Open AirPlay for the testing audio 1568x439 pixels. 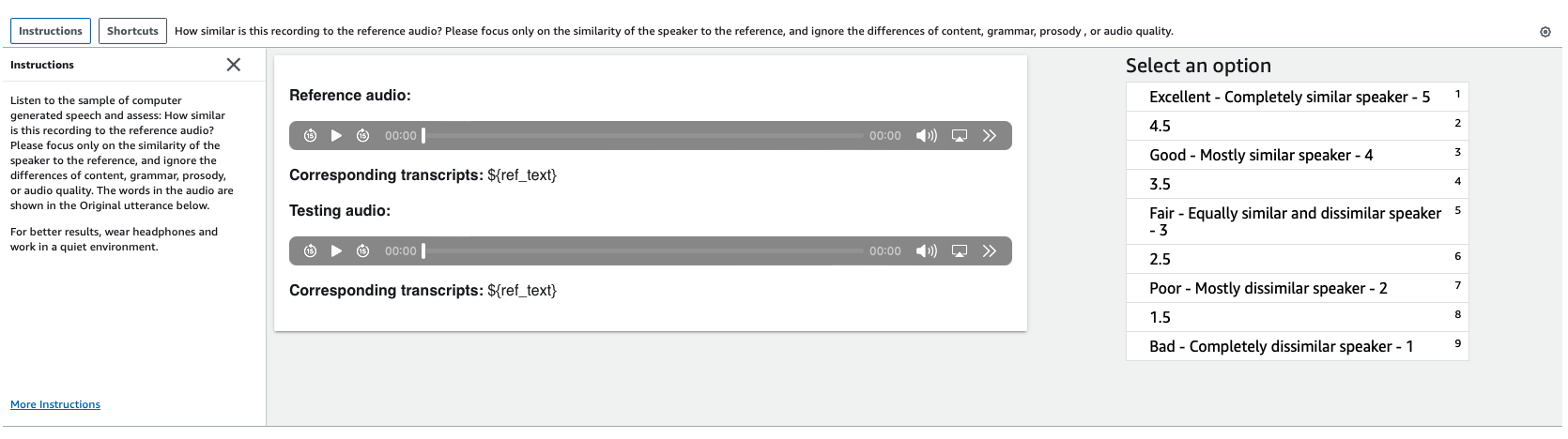[x=960, y=251]
